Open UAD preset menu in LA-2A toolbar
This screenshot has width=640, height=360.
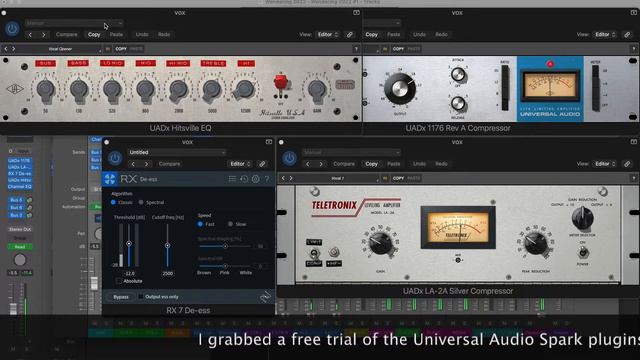[x=338, y=178]
